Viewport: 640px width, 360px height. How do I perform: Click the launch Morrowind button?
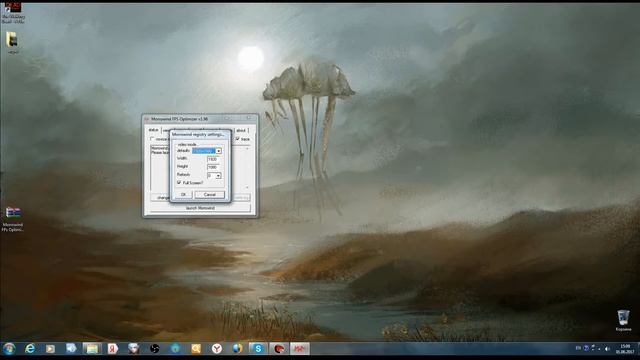tap(200, 208)
